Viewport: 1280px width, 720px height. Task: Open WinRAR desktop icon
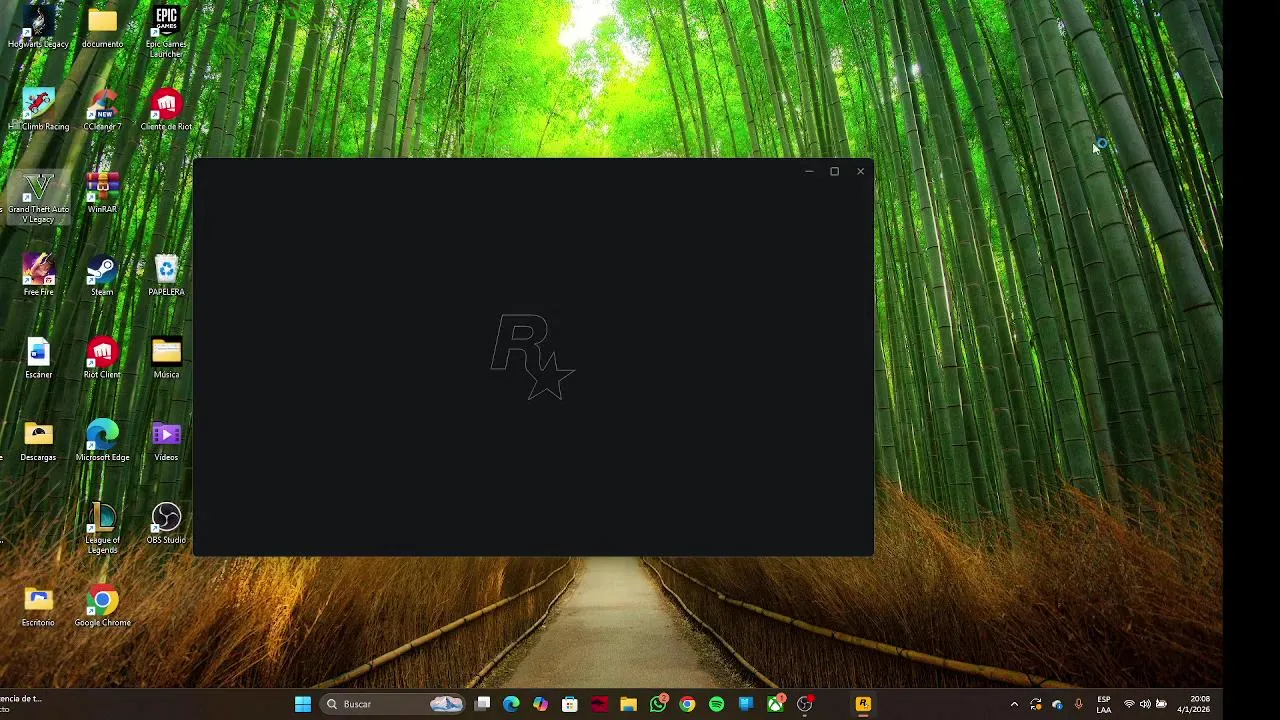coord(102,192)
